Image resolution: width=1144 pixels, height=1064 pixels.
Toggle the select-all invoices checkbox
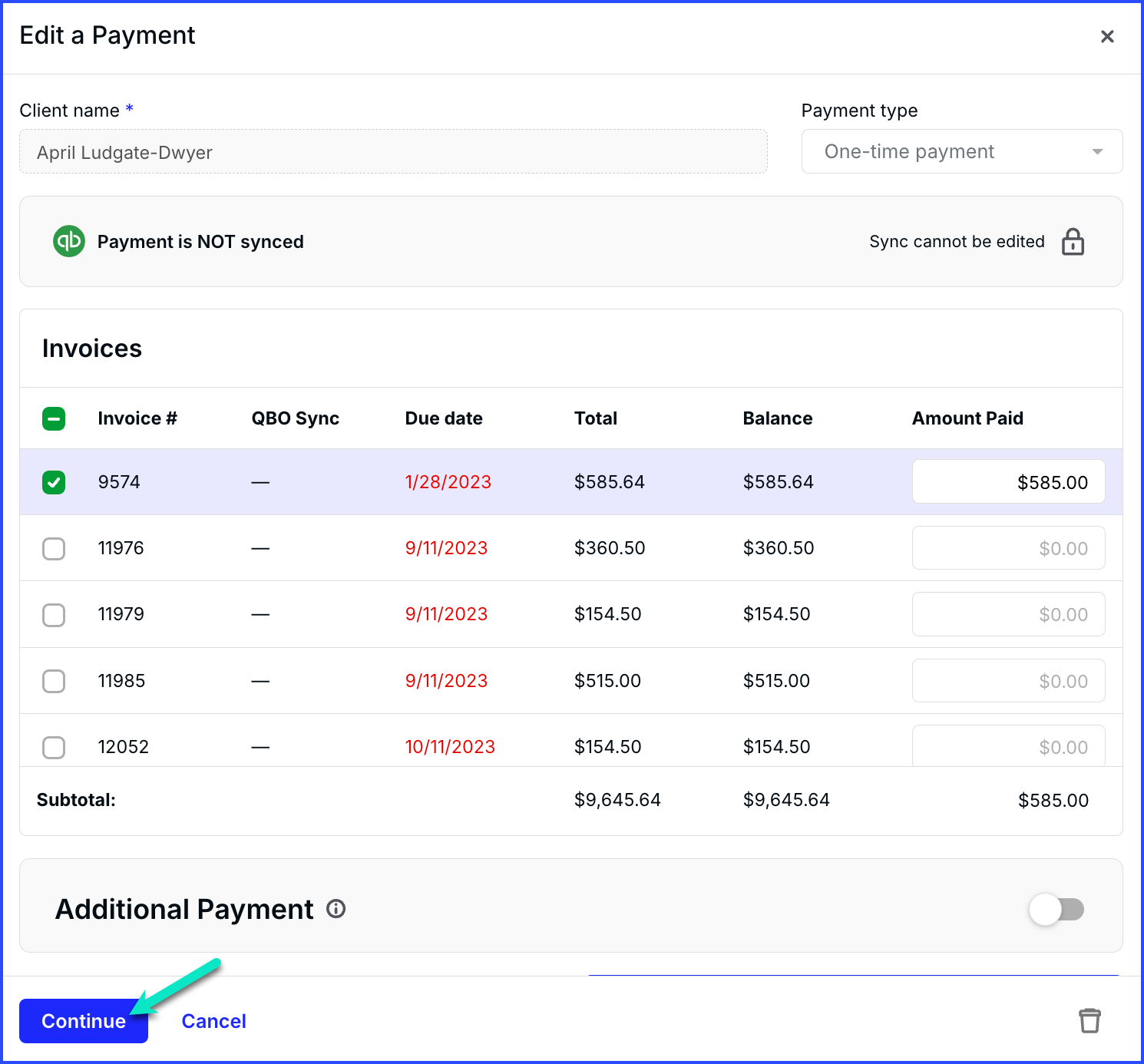click(x=54, y=418)
